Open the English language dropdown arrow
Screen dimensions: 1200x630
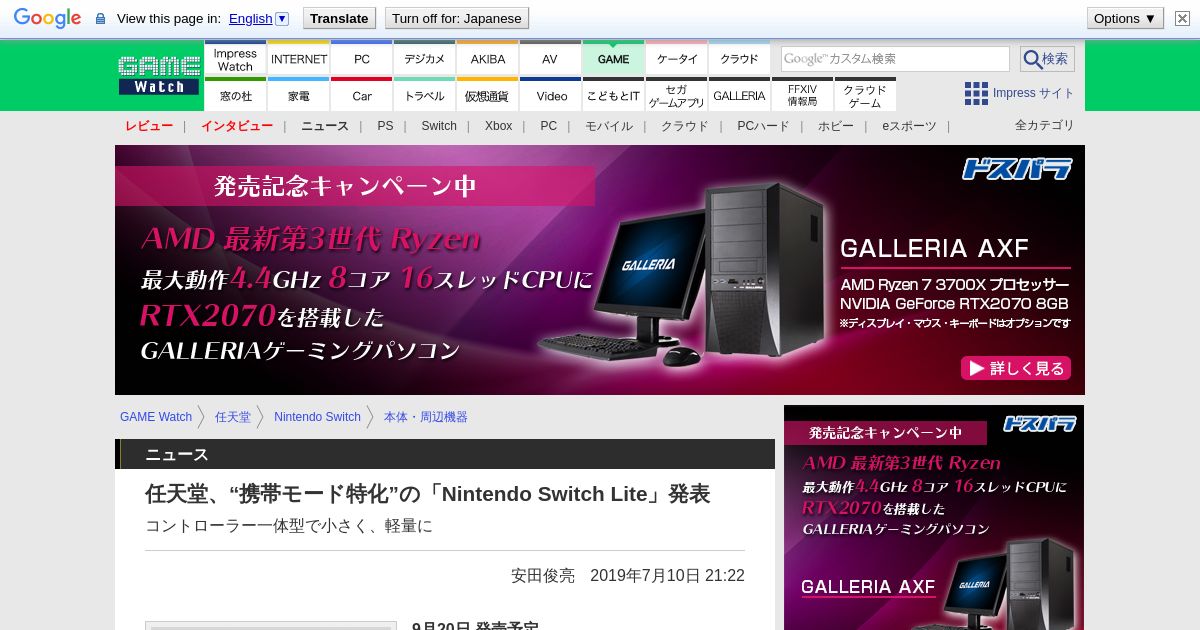click(x=282, y=18)
